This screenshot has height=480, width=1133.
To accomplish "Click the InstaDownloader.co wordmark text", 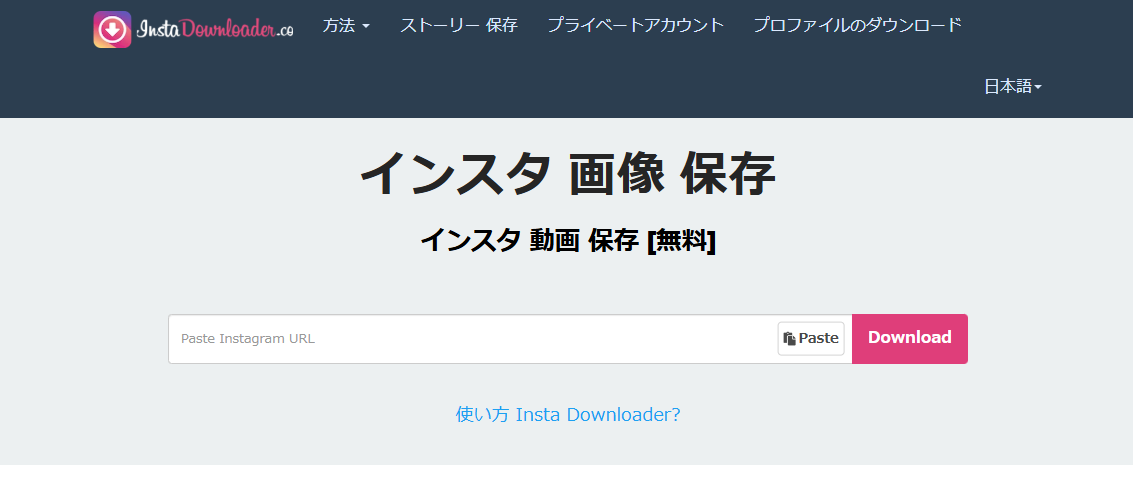I will [x=215, y=30].
